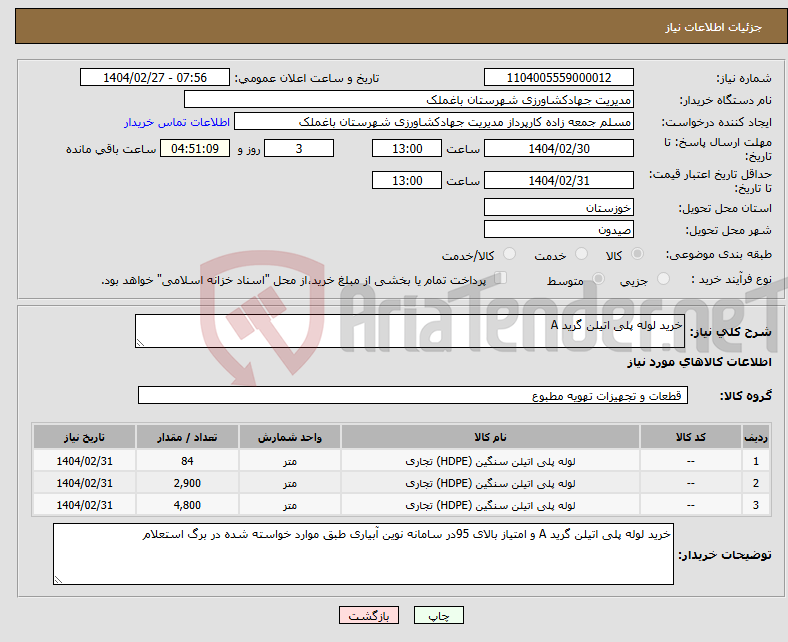
Task: Click the response deadline date 1404/02/30
Action: click(558, 149)
